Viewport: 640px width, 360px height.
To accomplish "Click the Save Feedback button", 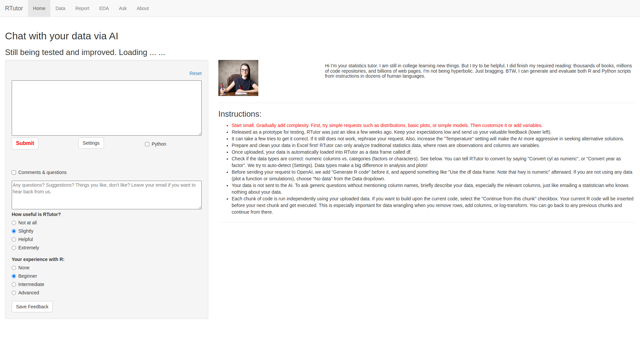I will 32,307.
